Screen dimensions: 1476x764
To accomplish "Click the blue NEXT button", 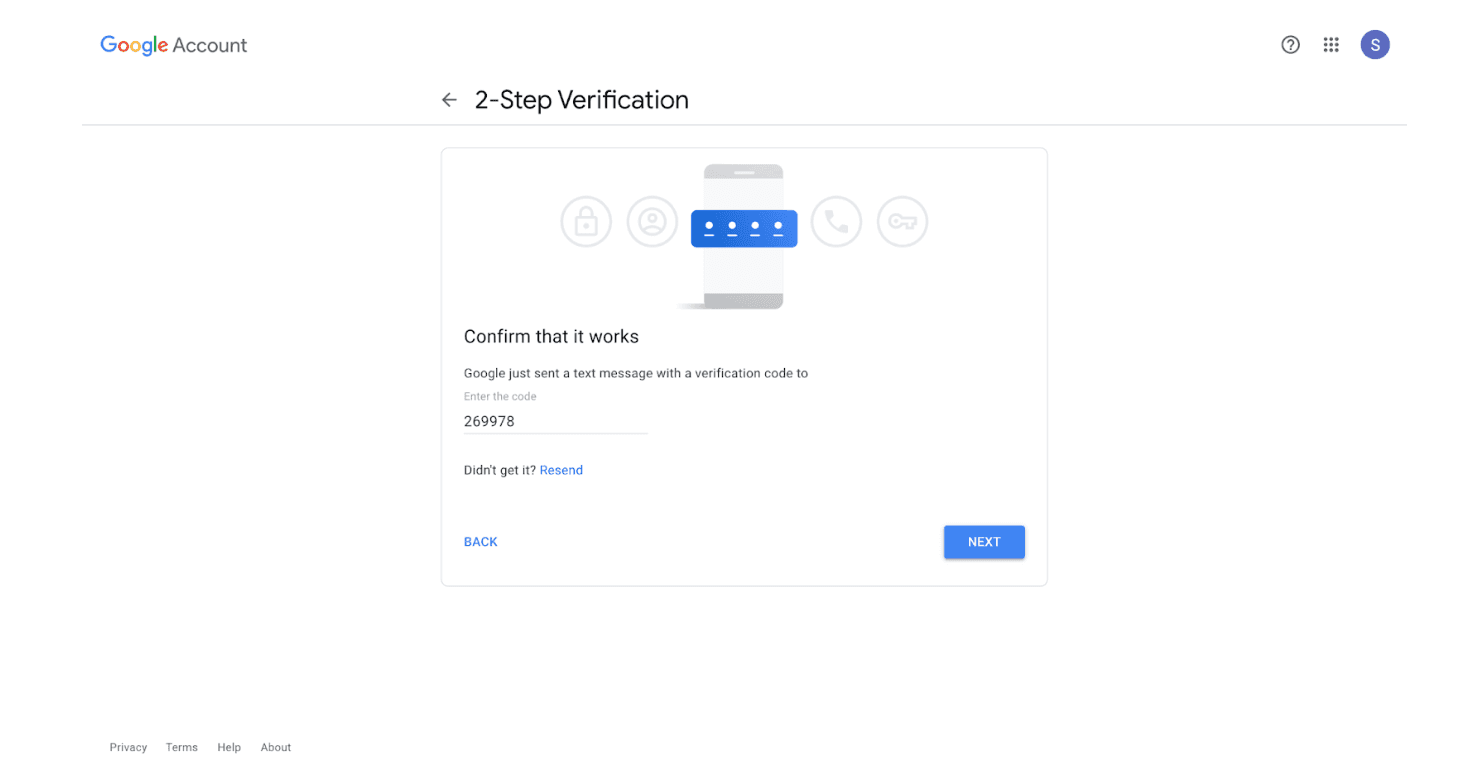I will click(x=984, y=542).
